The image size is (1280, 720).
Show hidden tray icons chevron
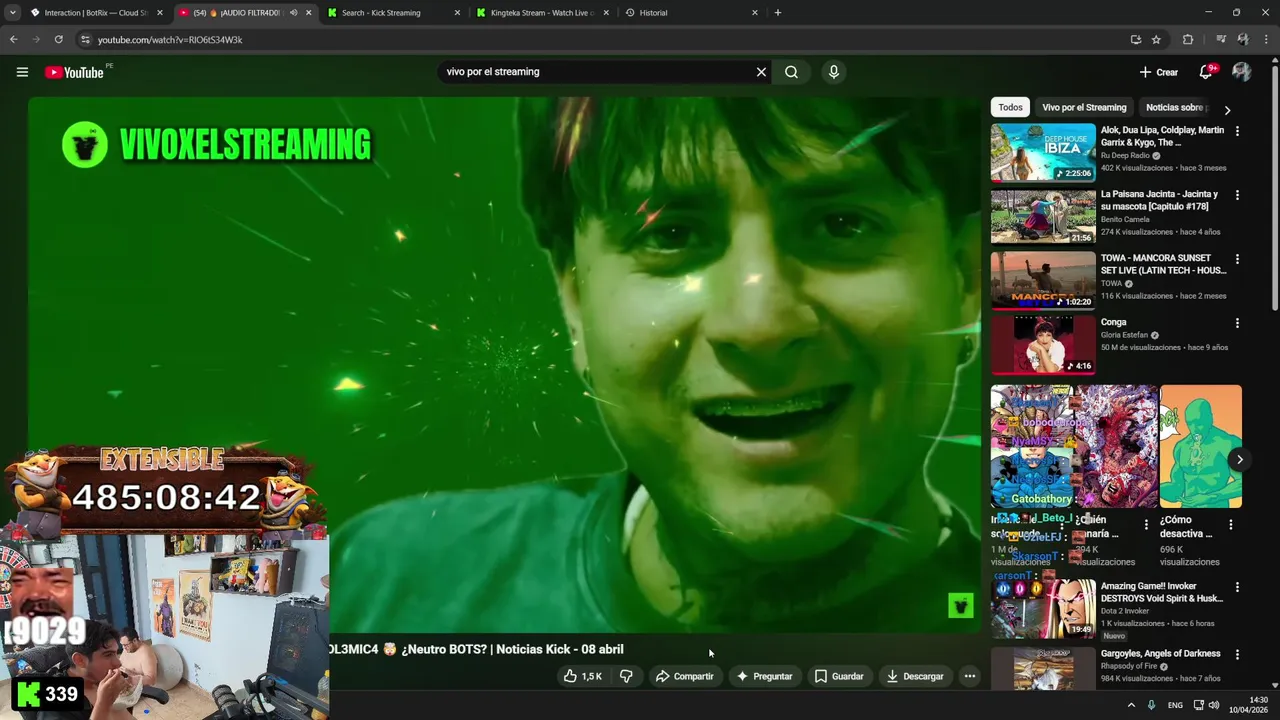click(x=1131, y=705)
